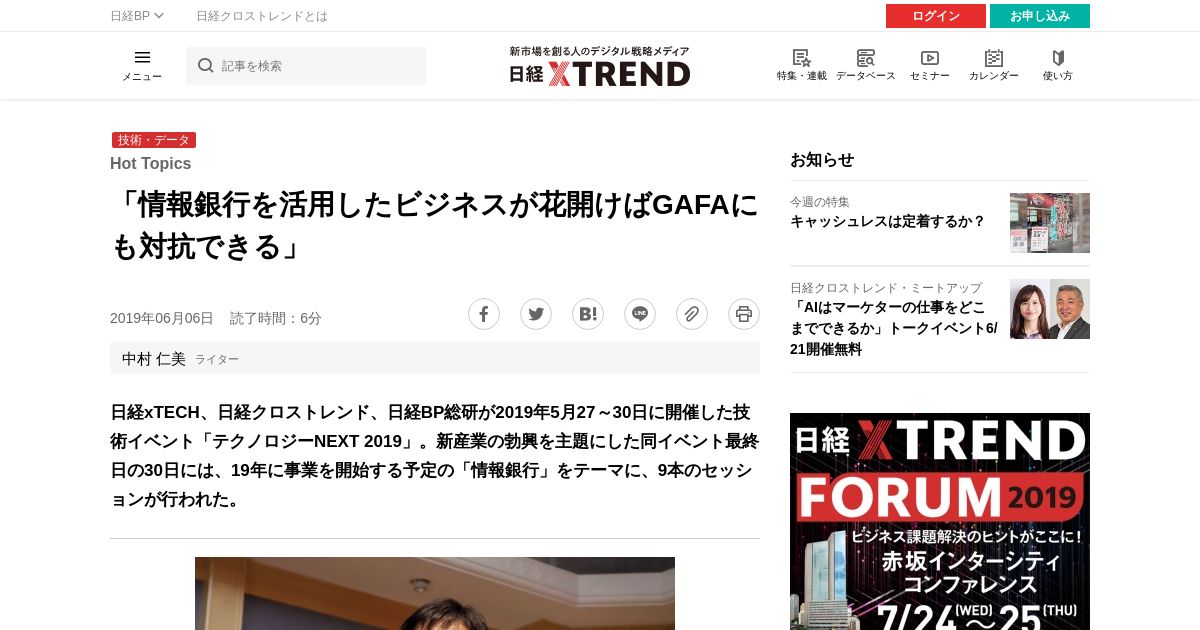Screen dimensions: 1200x630
Task: Open キャッシュレスは定着するか? thumbnail
Action: pos(1050,223)
